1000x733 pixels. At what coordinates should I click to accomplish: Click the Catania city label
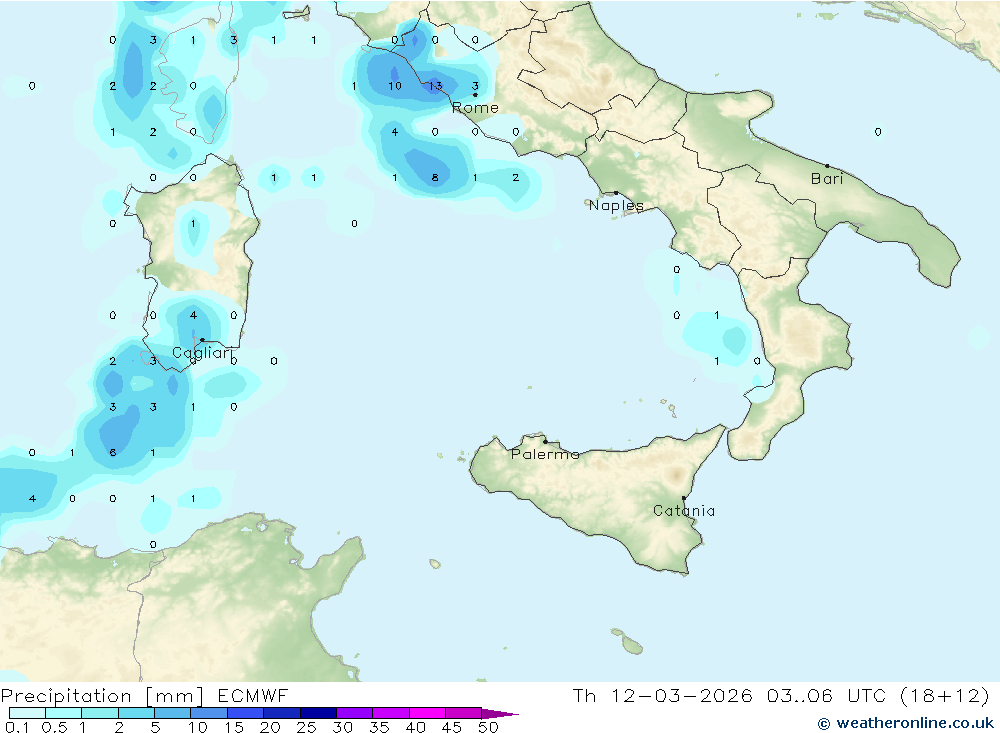[x=684, y=510]
